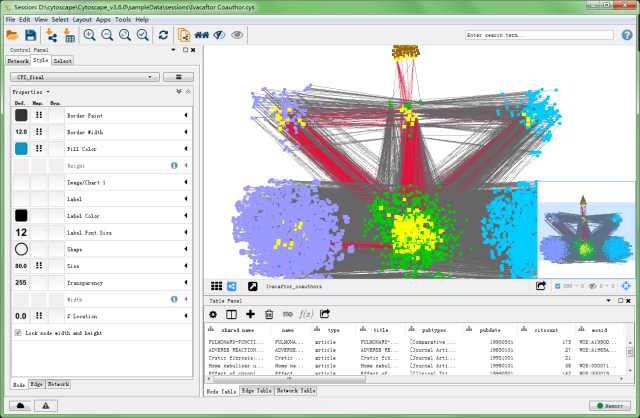Click the Import Table from File icon

(x=69, y=35)
